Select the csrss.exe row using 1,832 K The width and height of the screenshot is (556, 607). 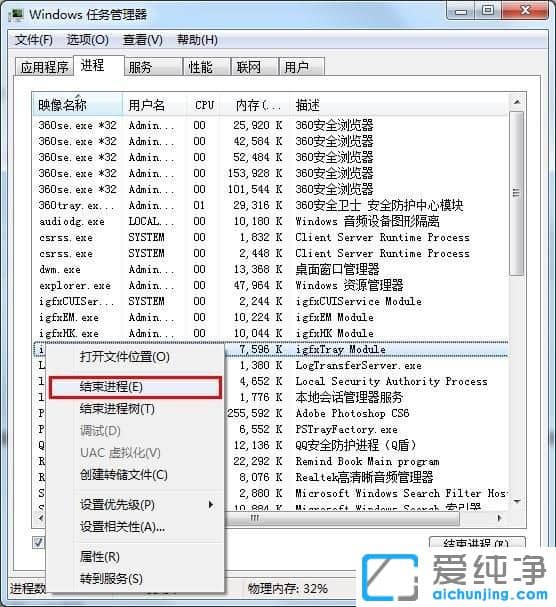point(270,237)
